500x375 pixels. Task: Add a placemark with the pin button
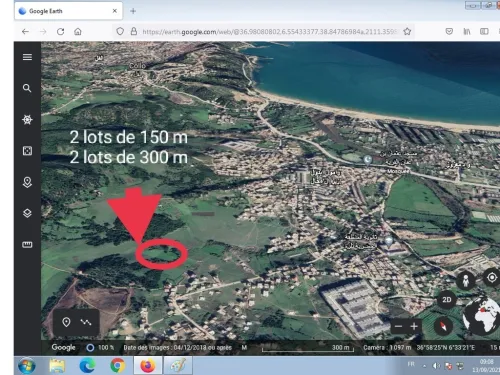[x=66, y=322]
